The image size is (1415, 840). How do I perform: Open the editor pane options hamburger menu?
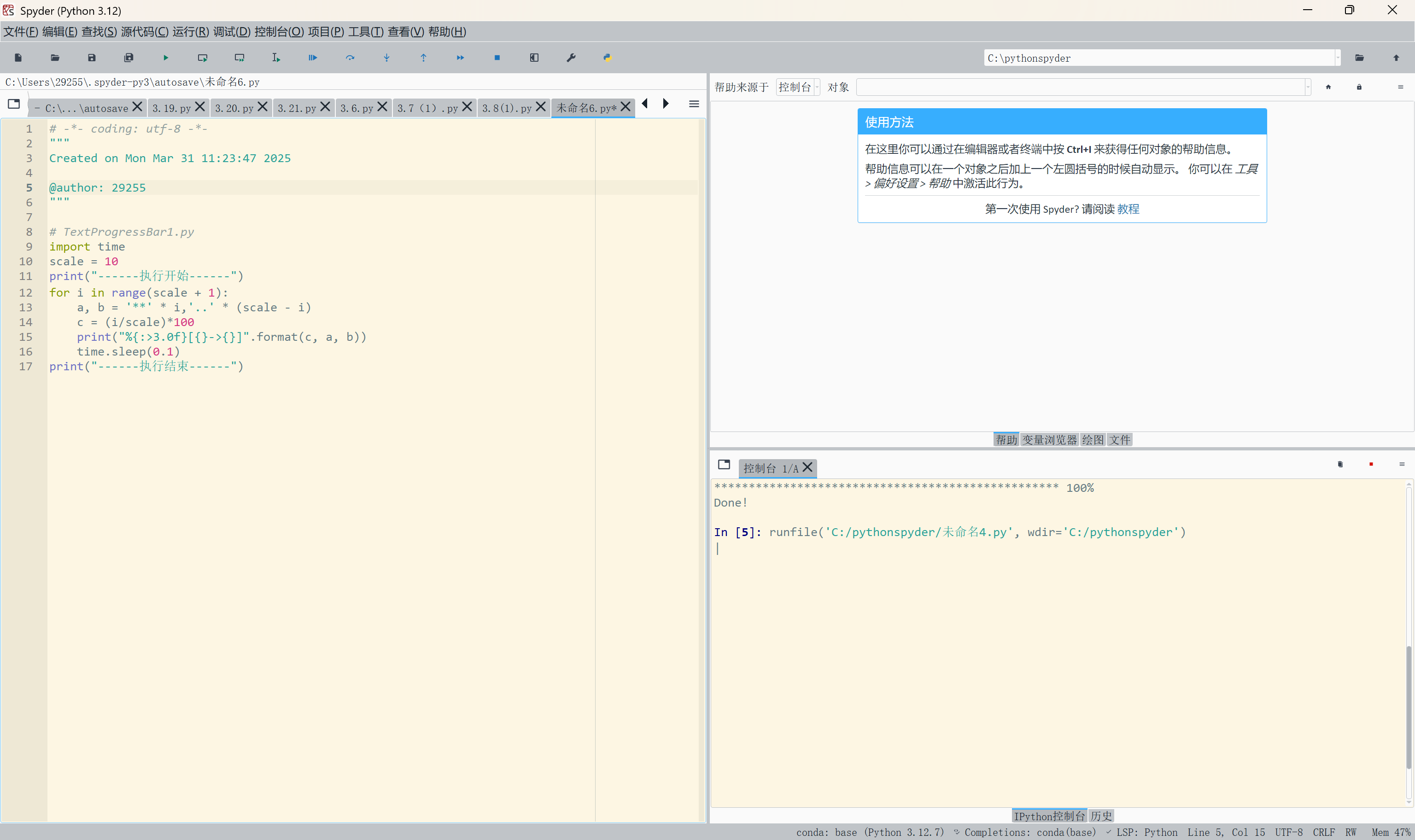(x=694, y=104)
